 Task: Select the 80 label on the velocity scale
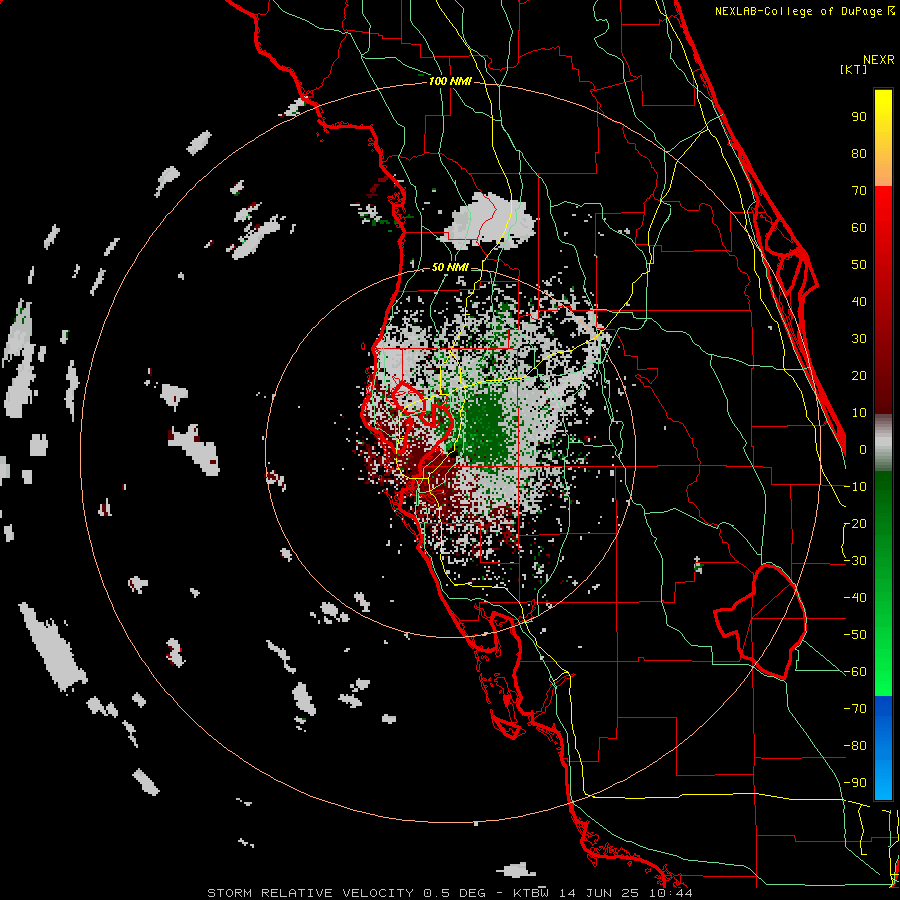(859, 153)
